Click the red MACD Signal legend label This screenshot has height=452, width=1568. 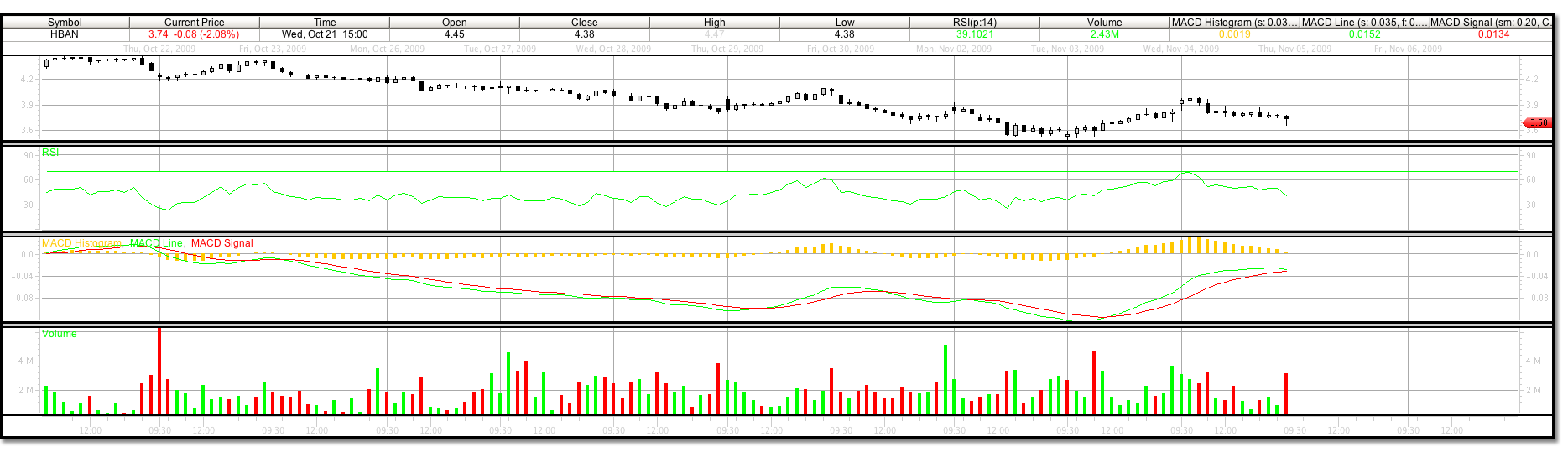(x=221, y=243)
